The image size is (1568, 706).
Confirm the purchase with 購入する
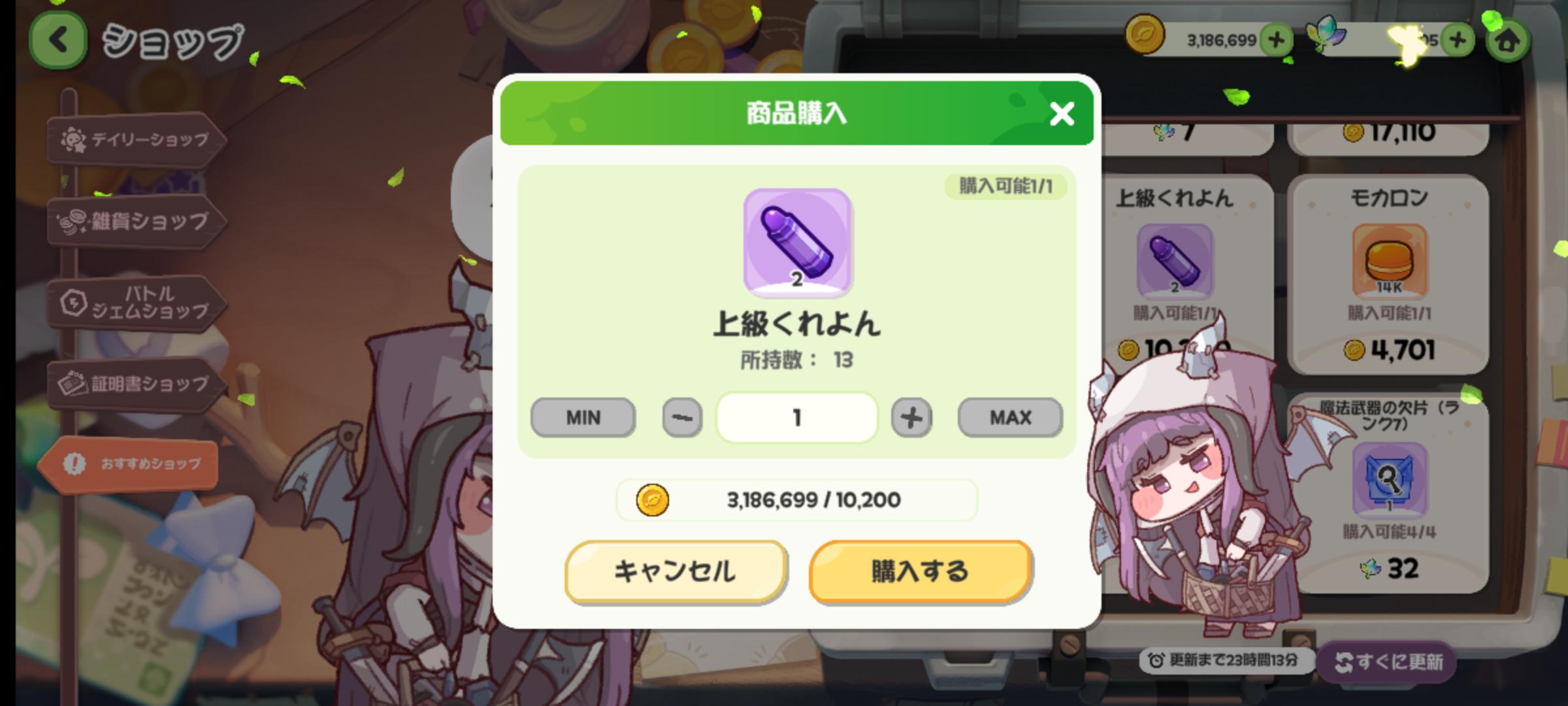click(x=920, y=571)
